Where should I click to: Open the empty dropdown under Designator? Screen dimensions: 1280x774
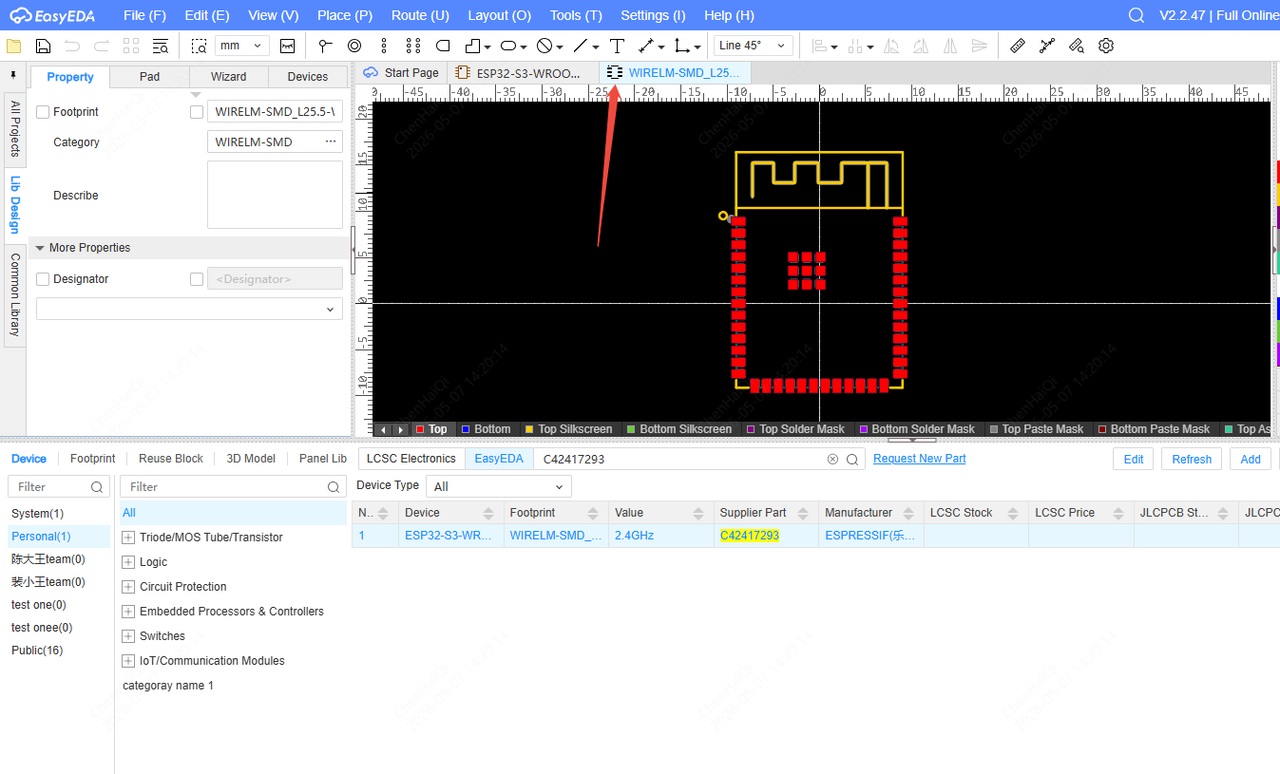pos(189,309)
